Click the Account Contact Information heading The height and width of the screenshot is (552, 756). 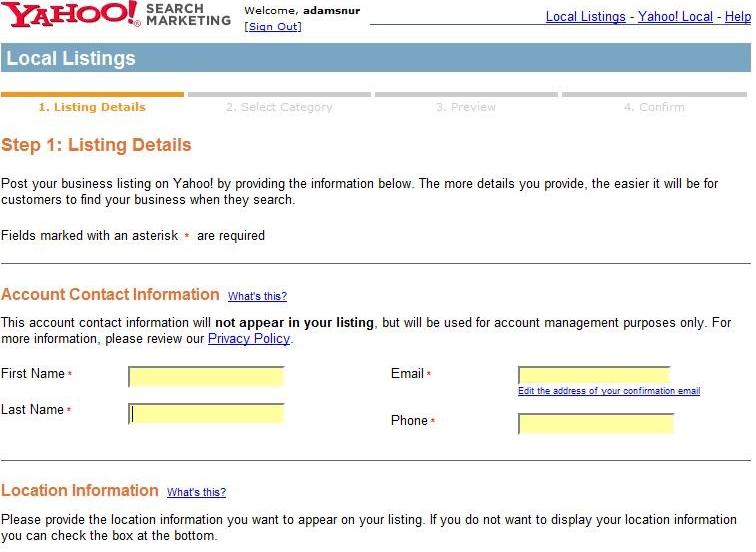click(x=110, y=295)
